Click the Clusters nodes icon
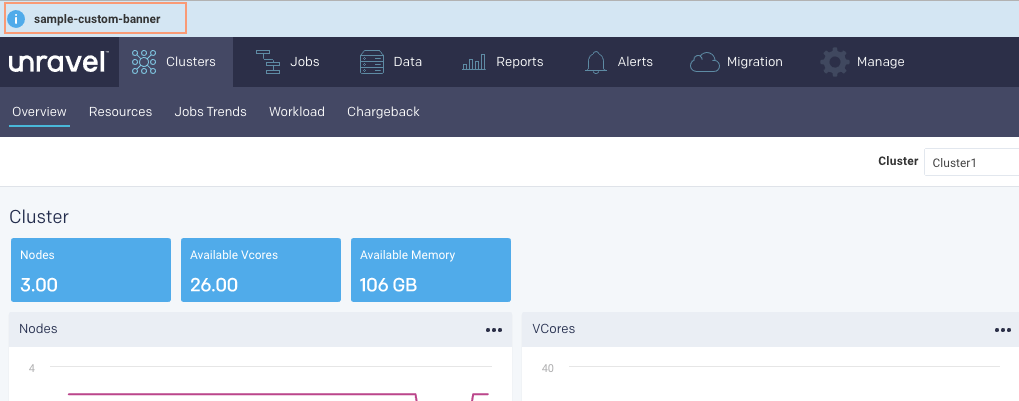This screenshot has height=401, width=1019. [144, 62]
